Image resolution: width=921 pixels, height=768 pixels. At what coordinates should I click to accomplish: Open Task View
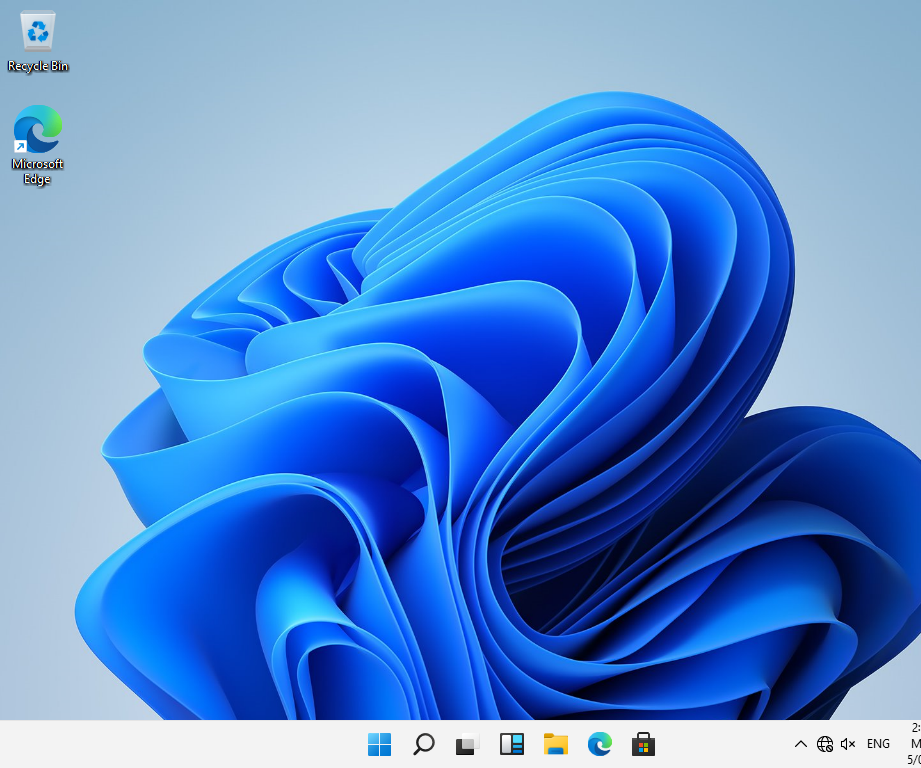467,744
